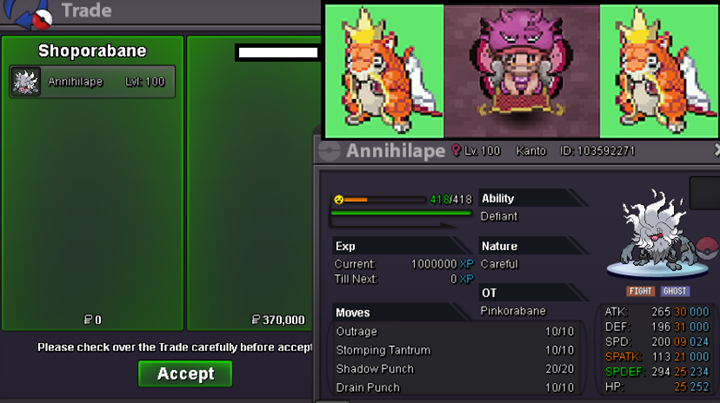720x403 pixels.
Task: Click the white name field in the trade panel
Action: (x=278, y=52)
